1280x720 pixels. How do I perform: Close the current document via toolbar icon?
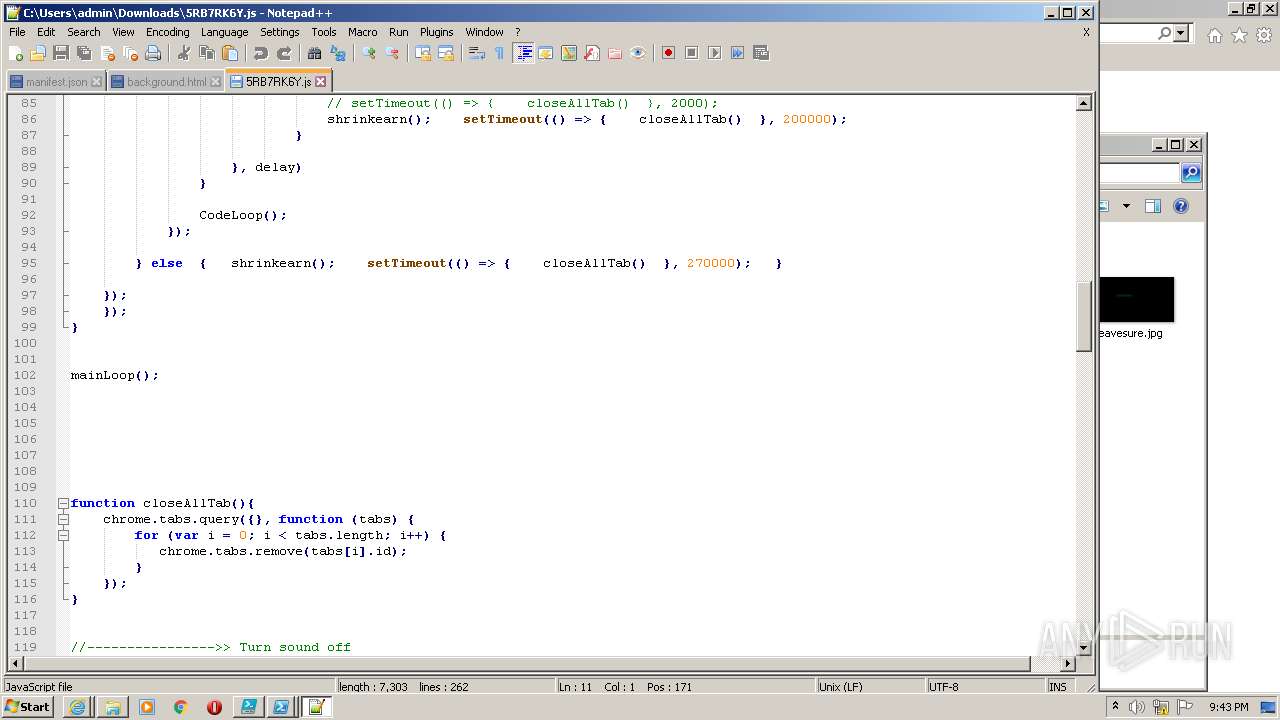[x=107, y=53]
